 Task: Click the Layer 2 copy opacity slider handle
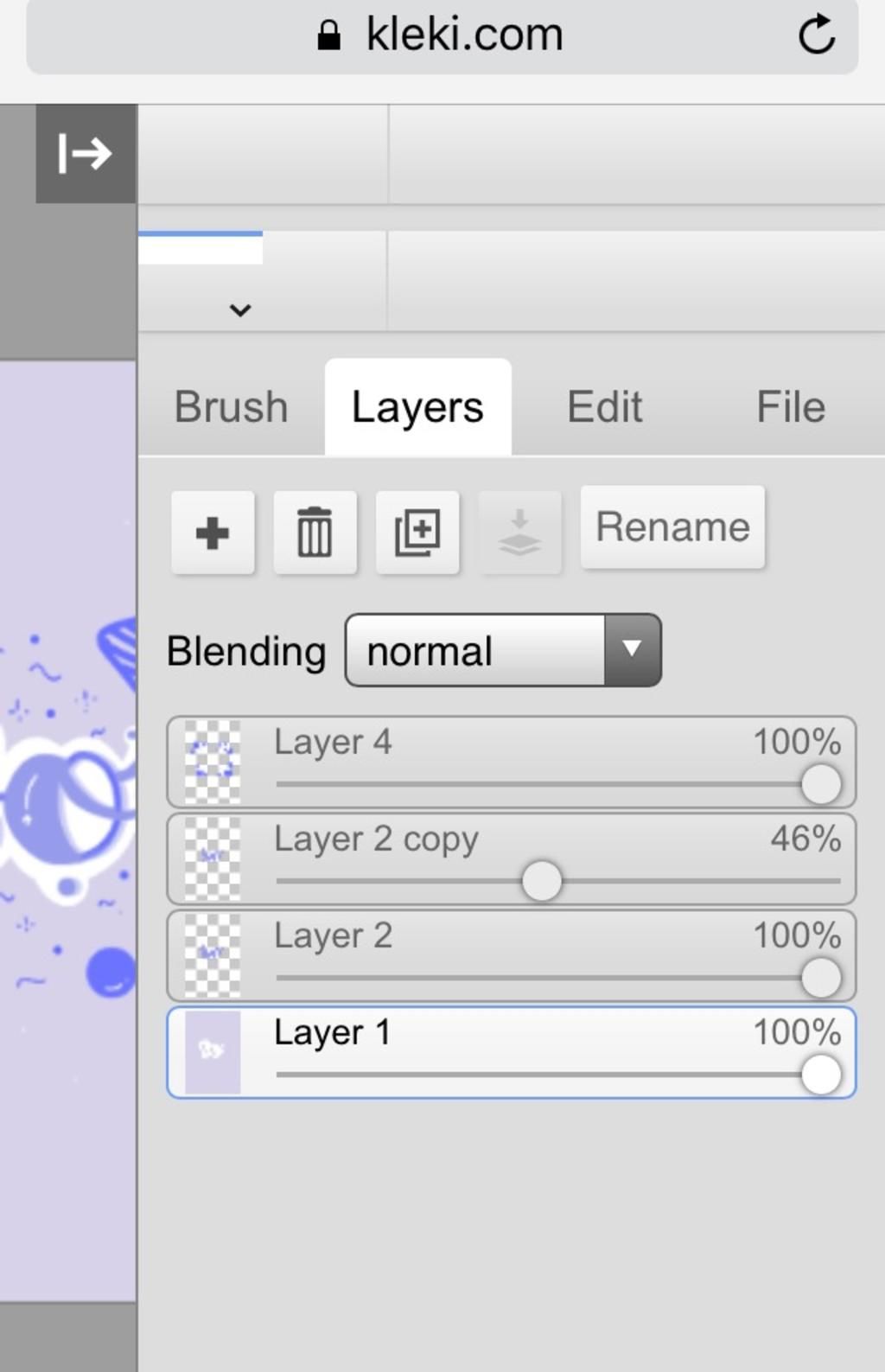click(x=542, y=881)
